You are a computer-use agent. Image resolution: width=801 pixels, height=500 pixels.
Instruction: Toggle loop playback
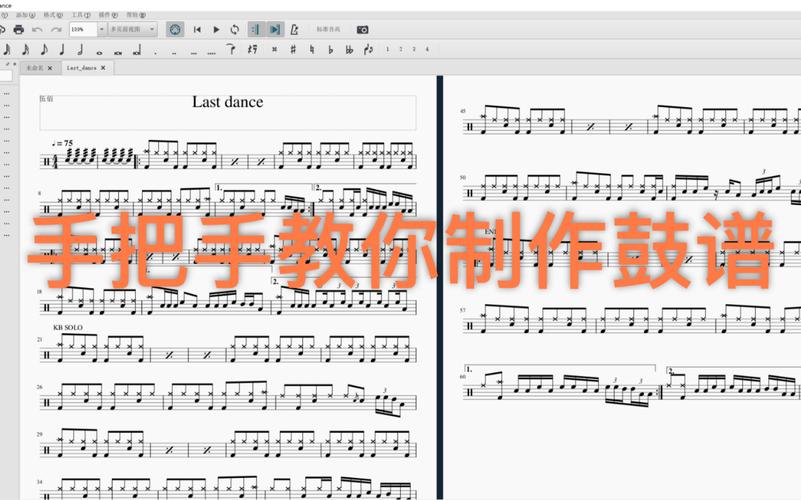pos(235,30)
